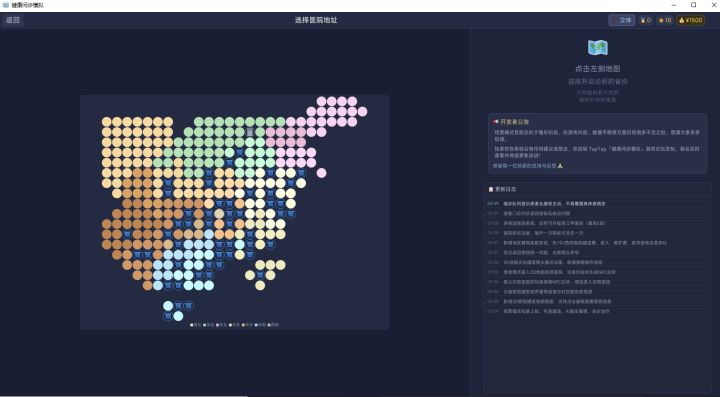Toggle the 立体 3D view button
720x397 pixels.
tap(622, 20)
